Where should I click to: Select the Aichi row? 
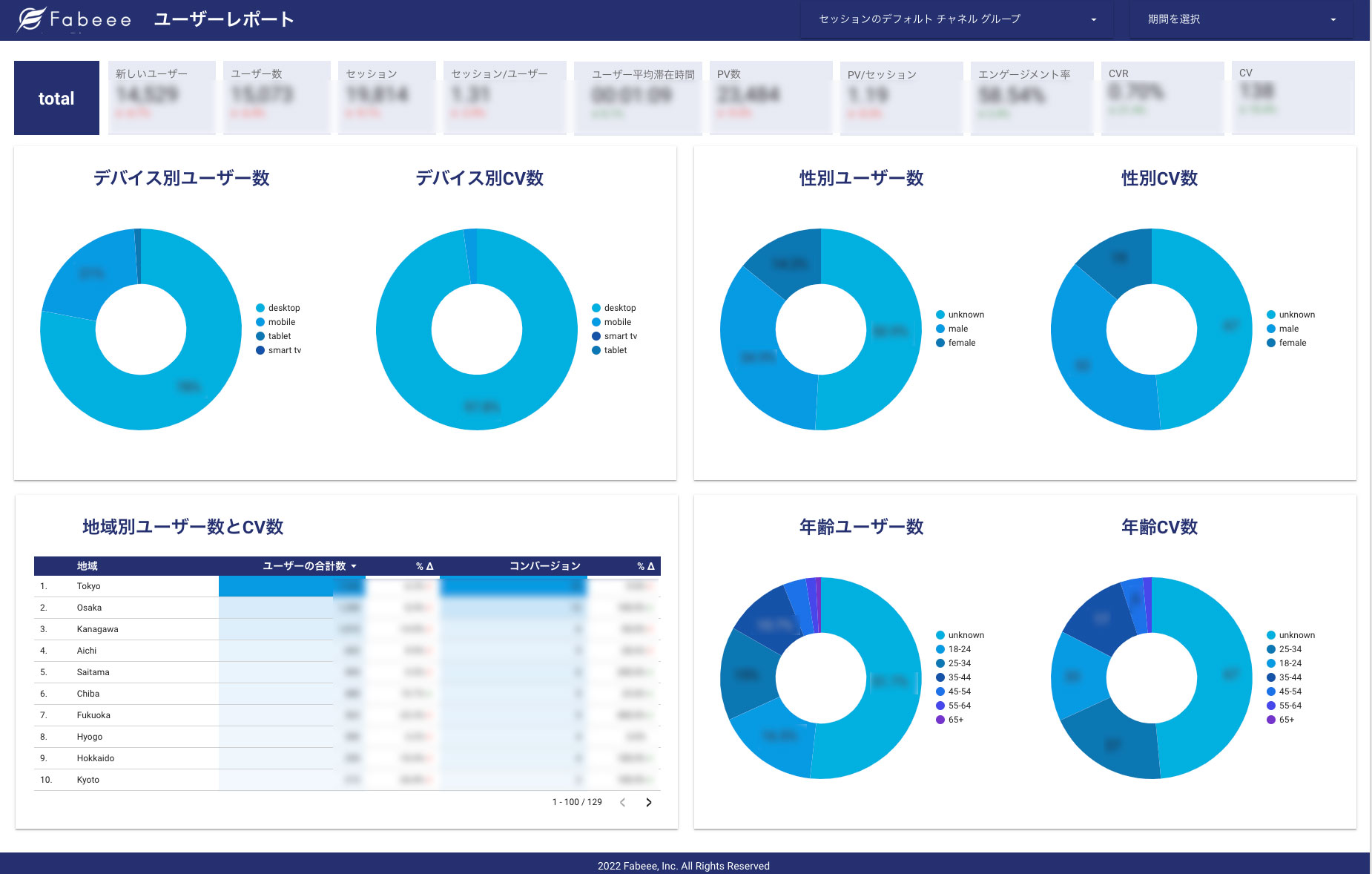point(347,651)
